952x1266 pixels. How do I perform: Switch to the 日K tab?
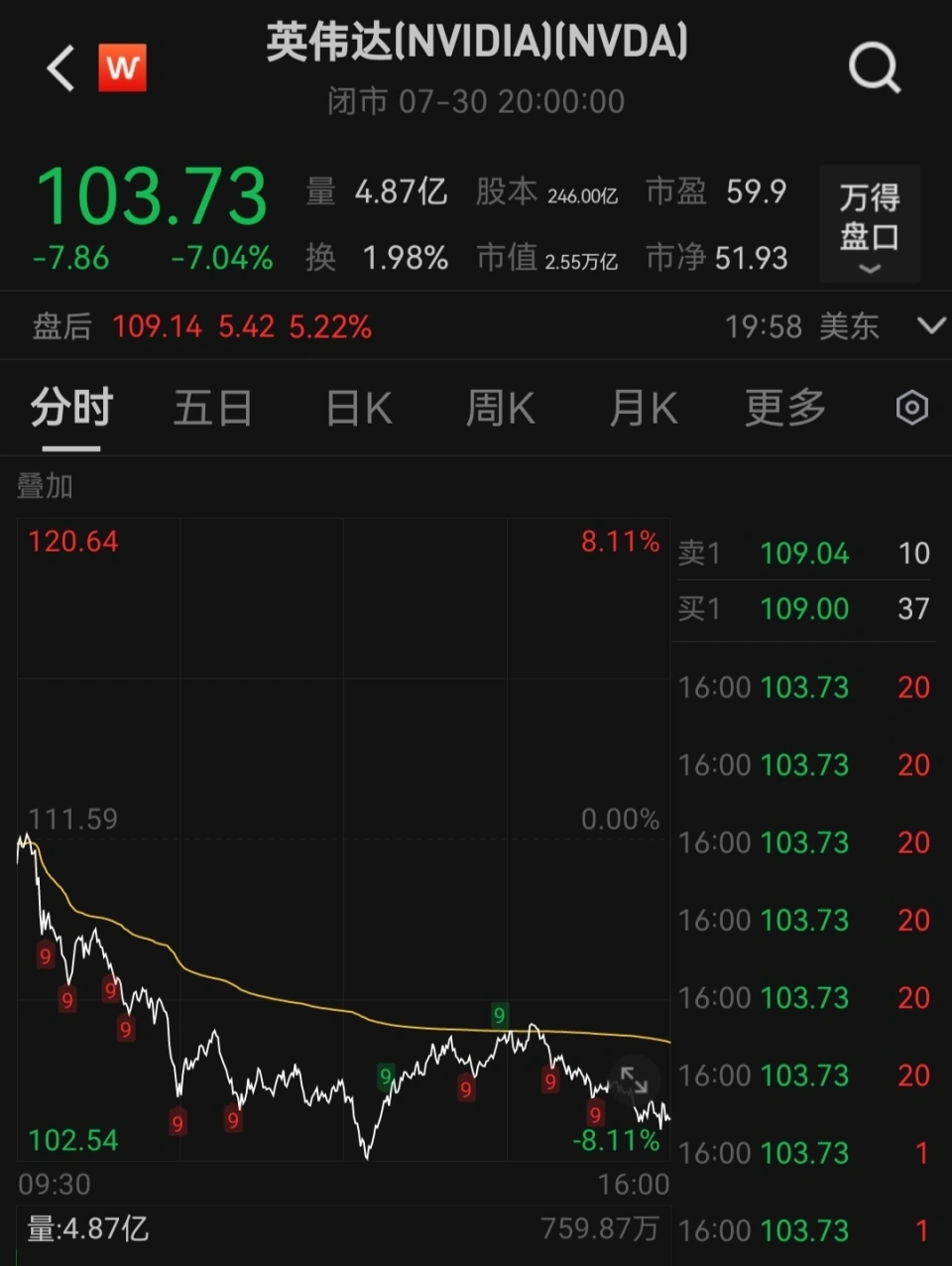(x=358, y=408)
